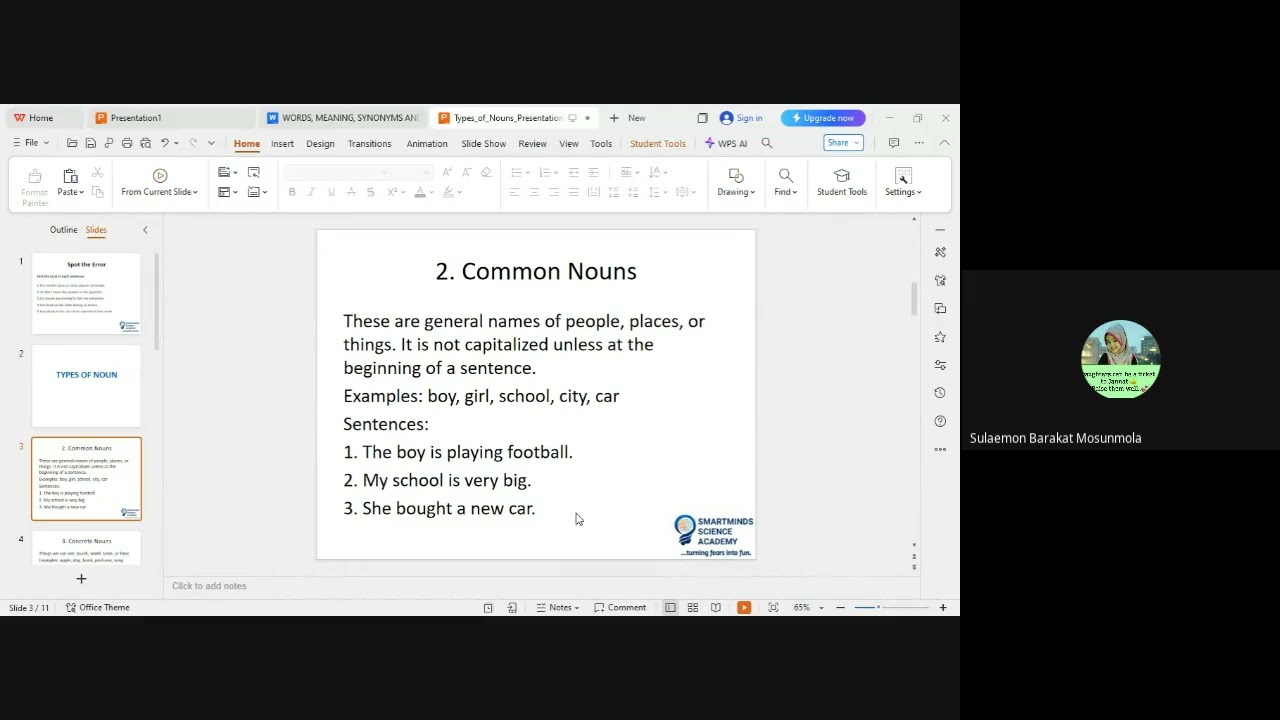Viewport: 1280px width, 720px height.
Task: Switch to Reading view icon
Action: click(716, 607)
